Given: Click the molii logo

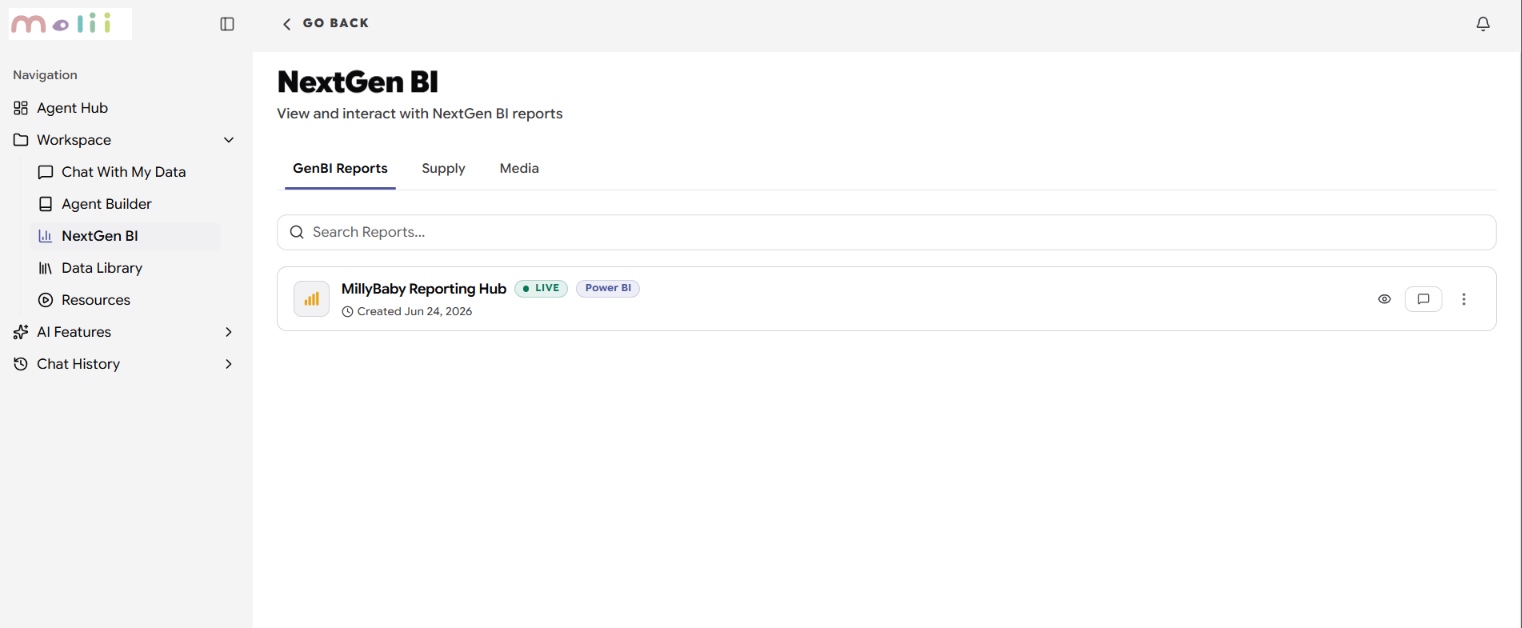Looking at the screenshot, I should click(70, 24).
